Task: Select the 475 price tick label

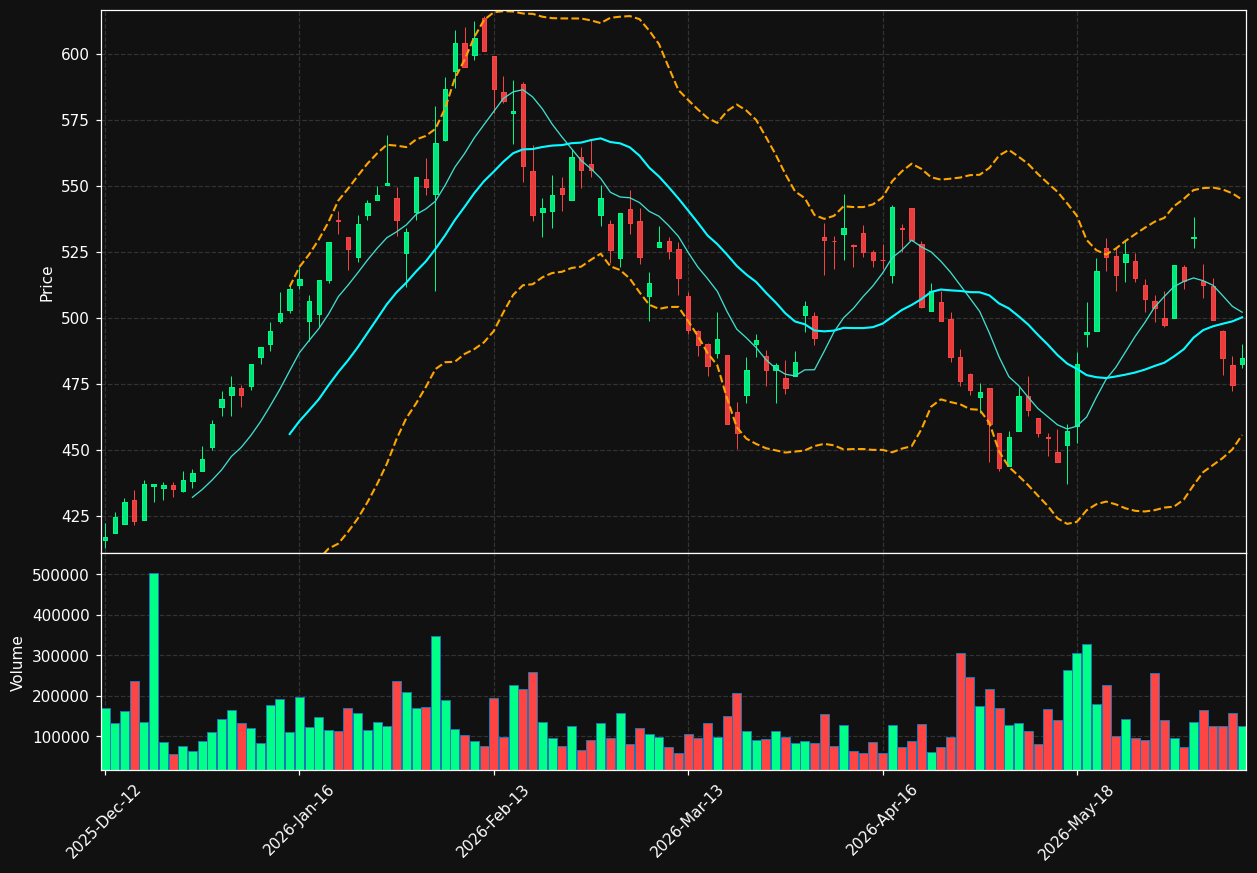Action: point(75,385)
